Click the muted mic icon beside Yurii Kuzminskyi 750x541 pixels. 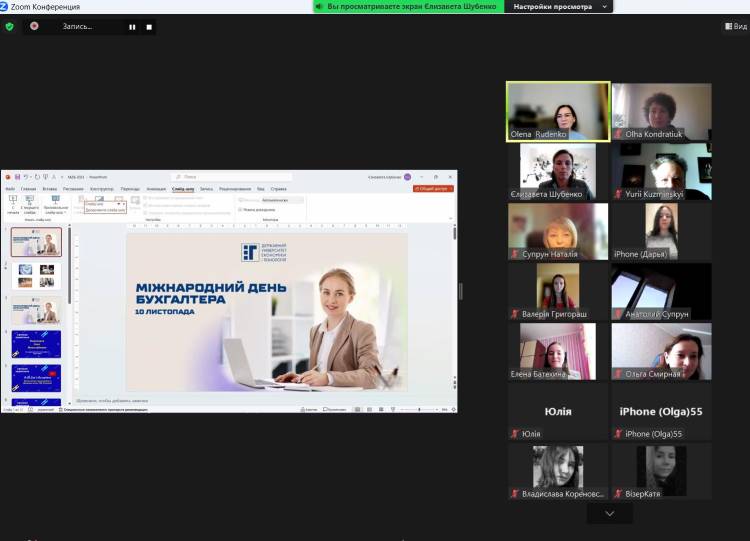point(618,194)
